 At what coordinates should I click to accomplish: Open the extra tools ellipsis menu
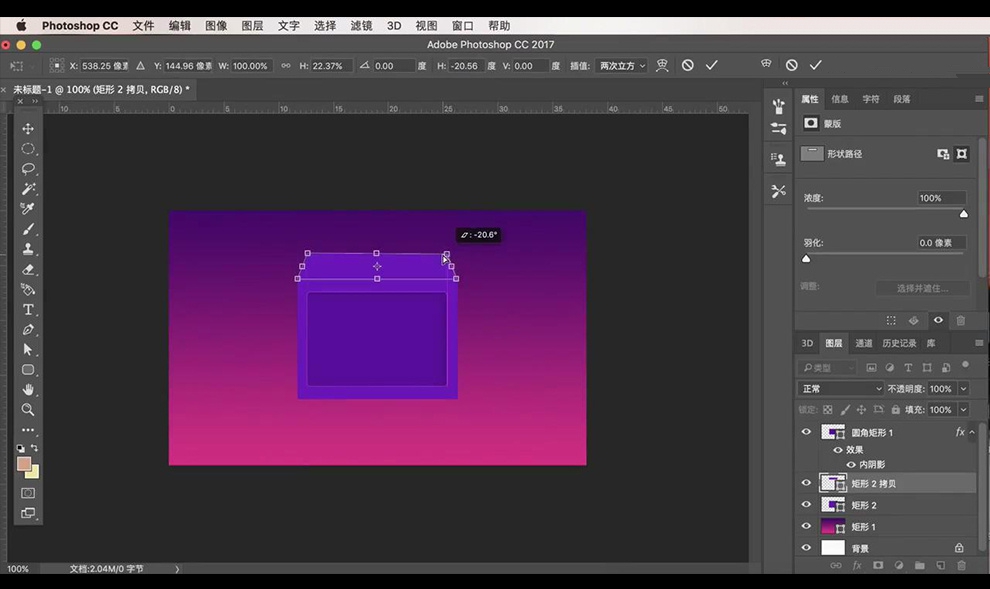(x=28, y=430)
